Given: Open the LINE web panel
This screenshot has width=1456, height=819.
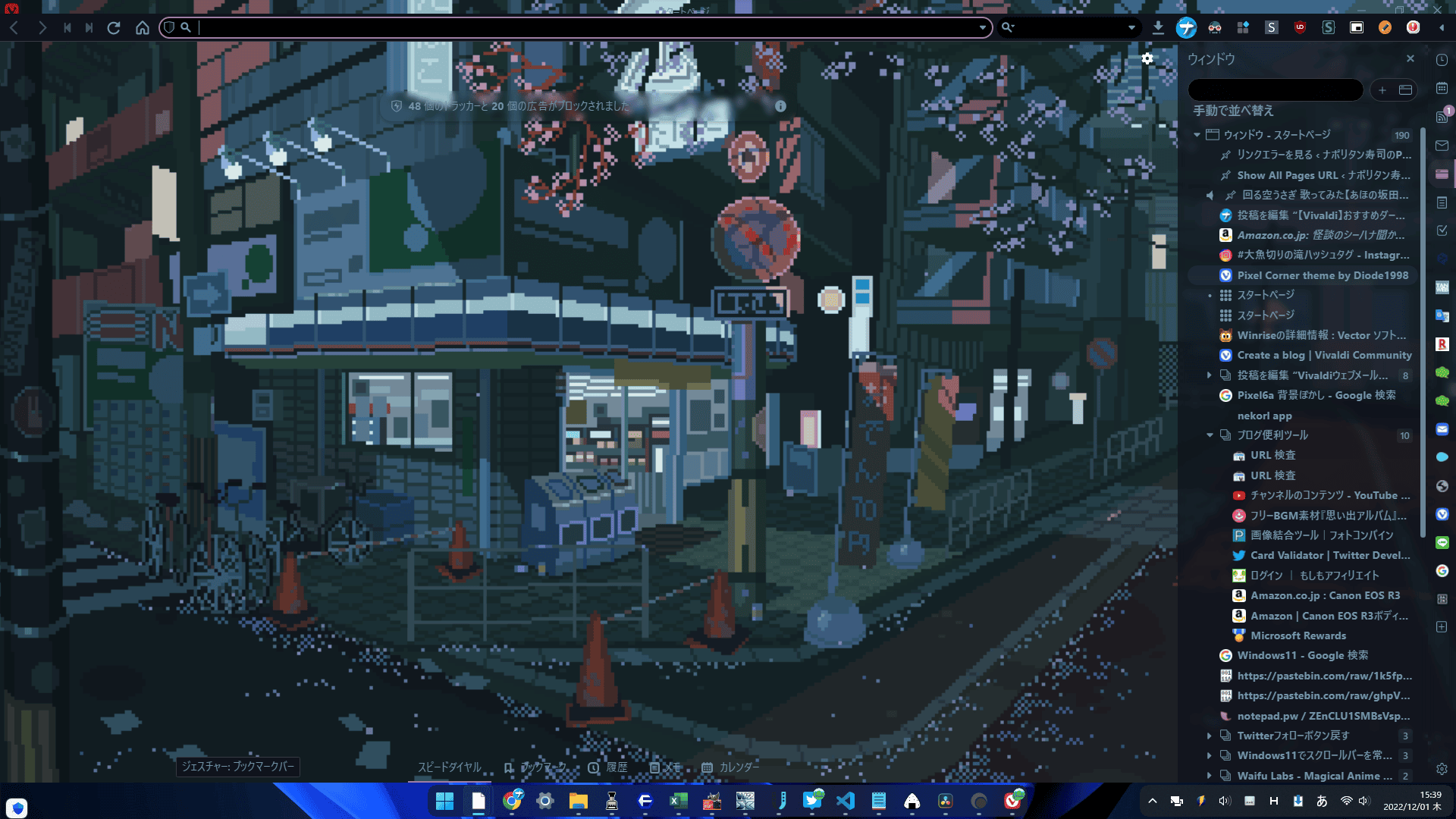Looking at the screenshot, I should 1442,542.
